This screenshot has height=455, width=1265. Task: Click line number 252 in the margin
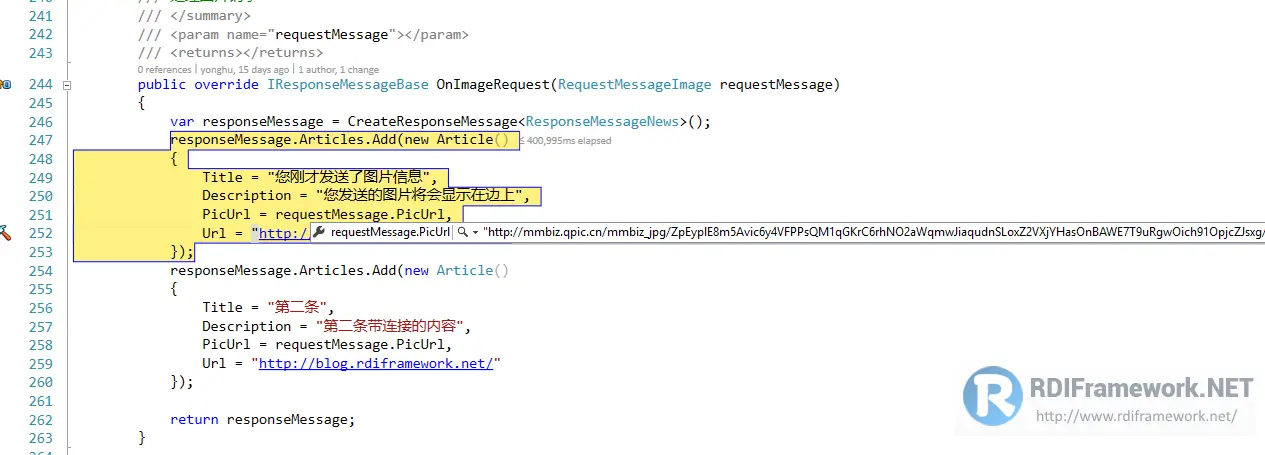[x=40, y=233]
